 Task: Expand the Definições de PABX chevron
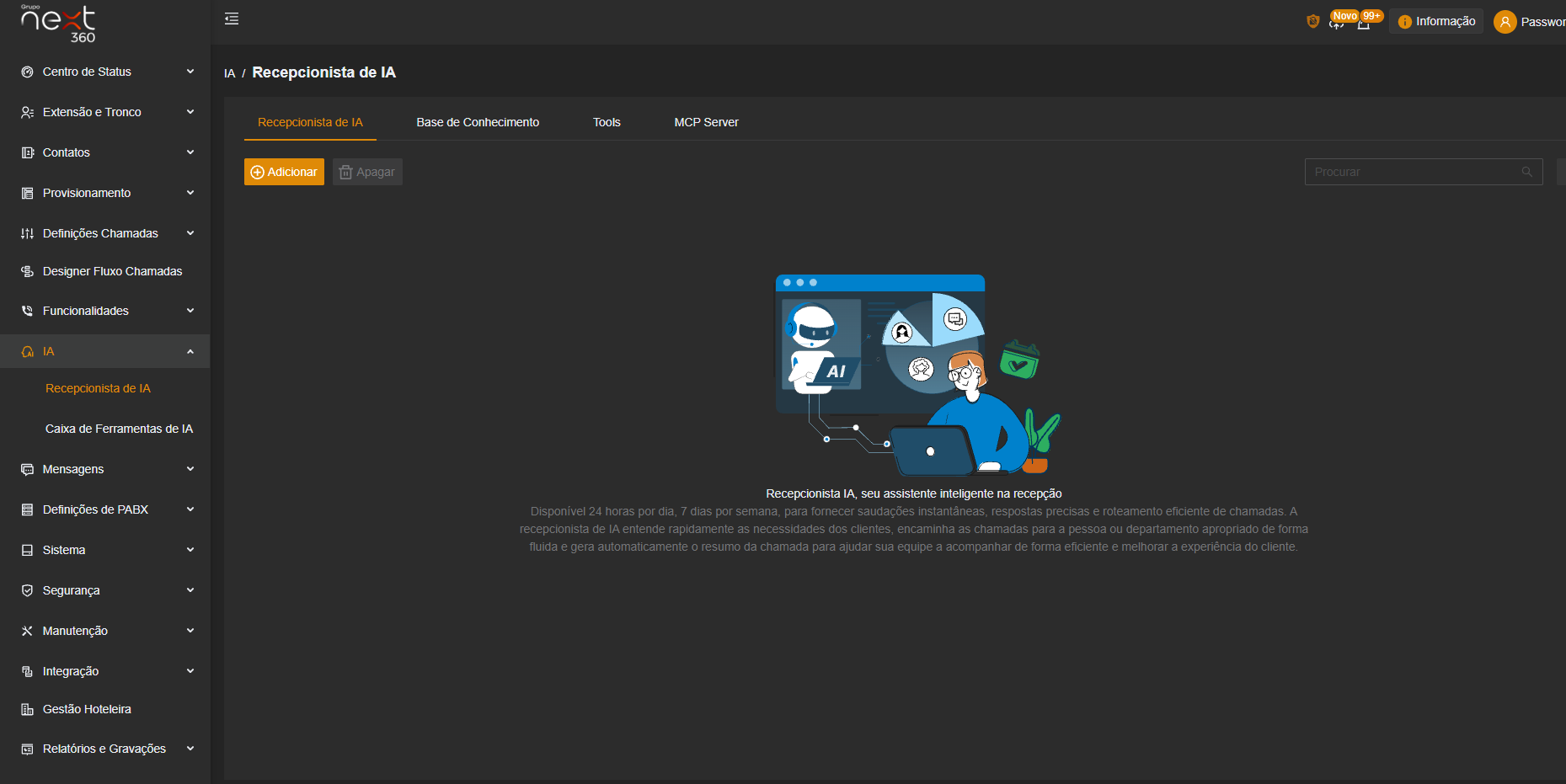(x=190, y=509)
